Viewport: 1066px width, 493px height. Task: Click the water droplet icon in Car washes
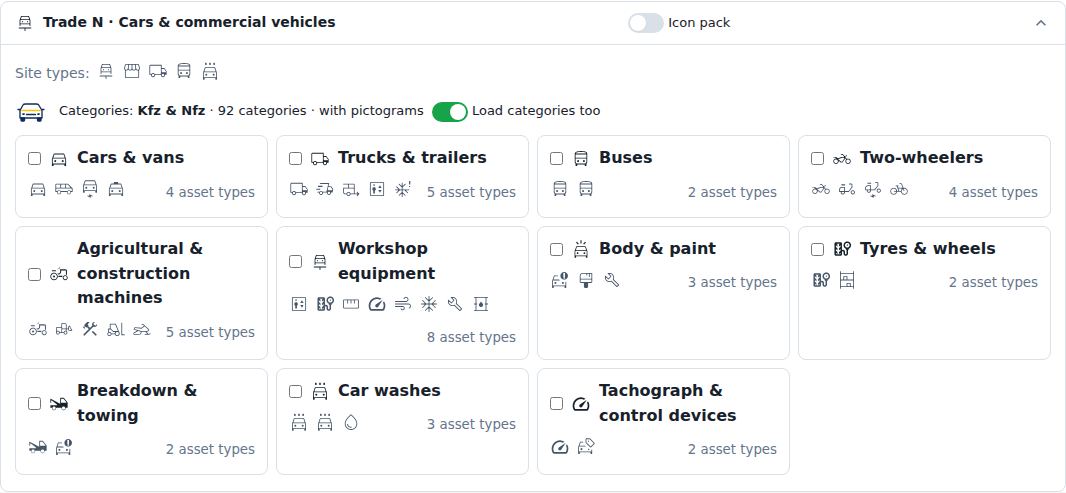click(351, 423)
